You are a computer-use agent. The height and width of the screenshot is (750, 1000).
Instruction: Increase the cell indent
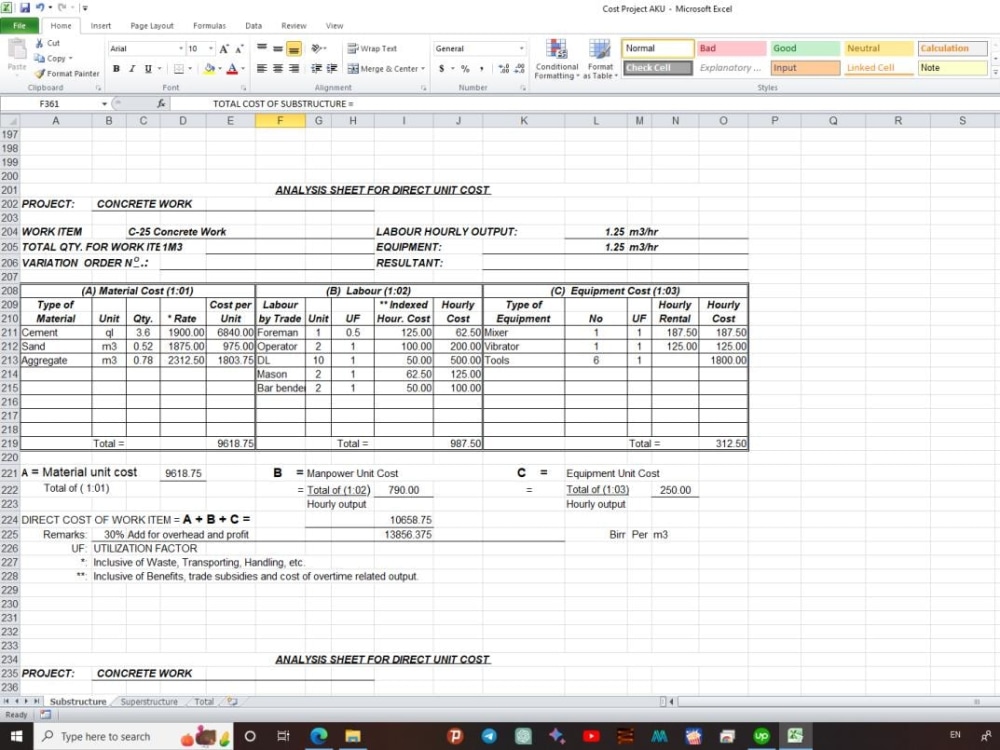tap(332, 68)
